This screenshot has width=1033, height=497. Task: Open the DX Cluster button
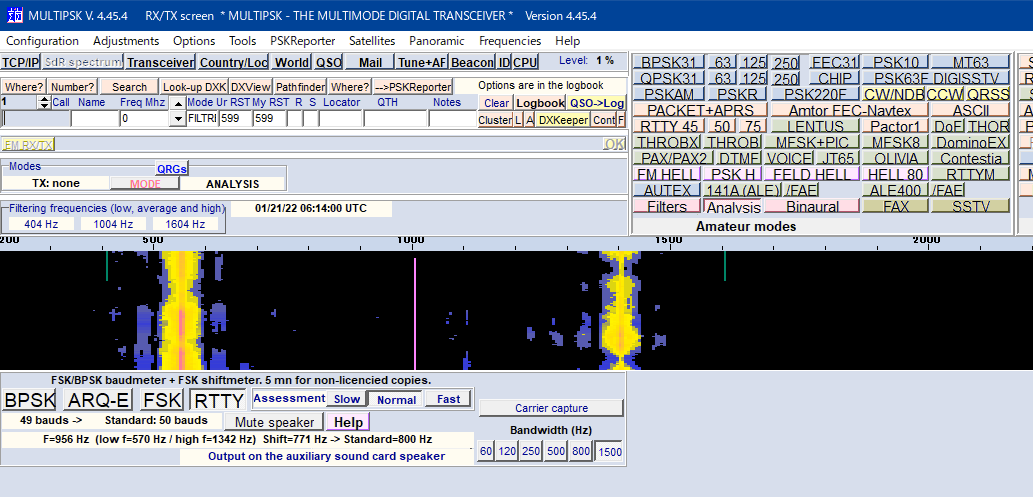(495, 120)
